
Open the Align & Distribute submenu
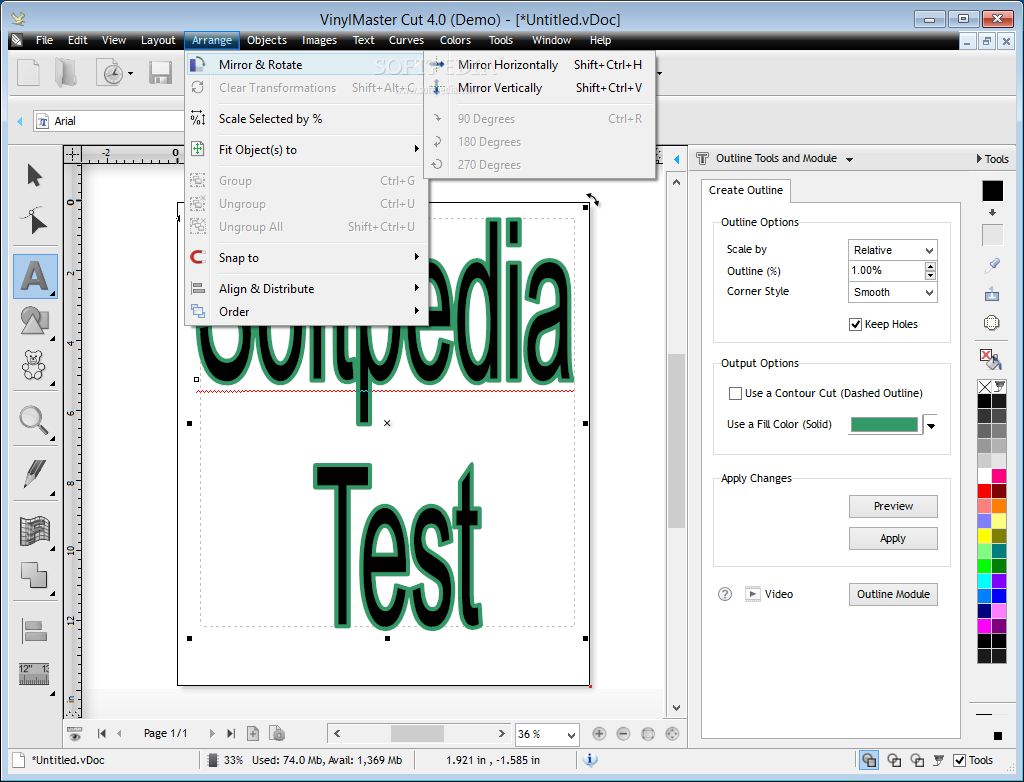(x=306, y=288)
